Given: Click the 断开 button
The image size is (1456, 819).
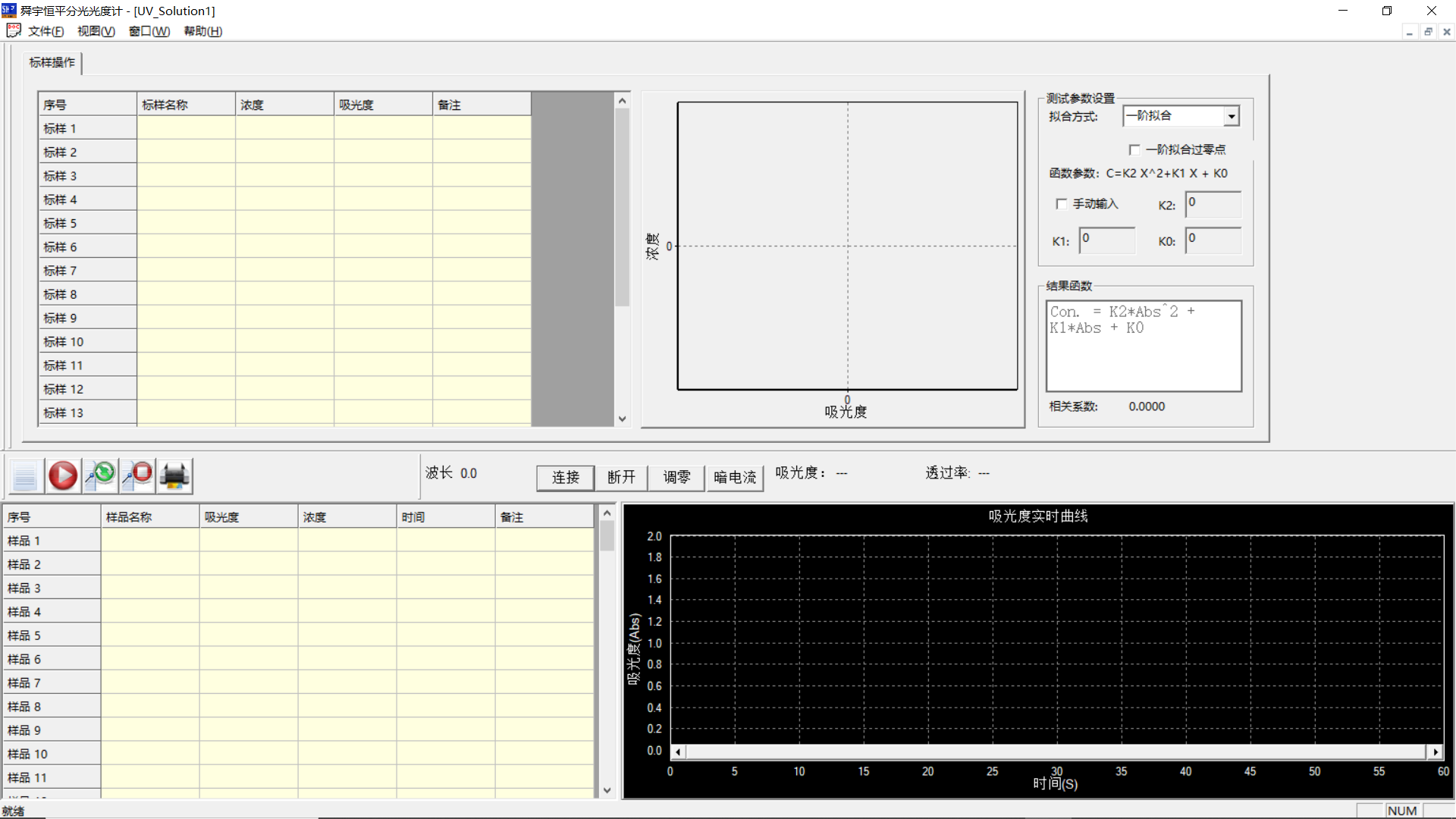Looking at the screenshot, I should (621, 477).
